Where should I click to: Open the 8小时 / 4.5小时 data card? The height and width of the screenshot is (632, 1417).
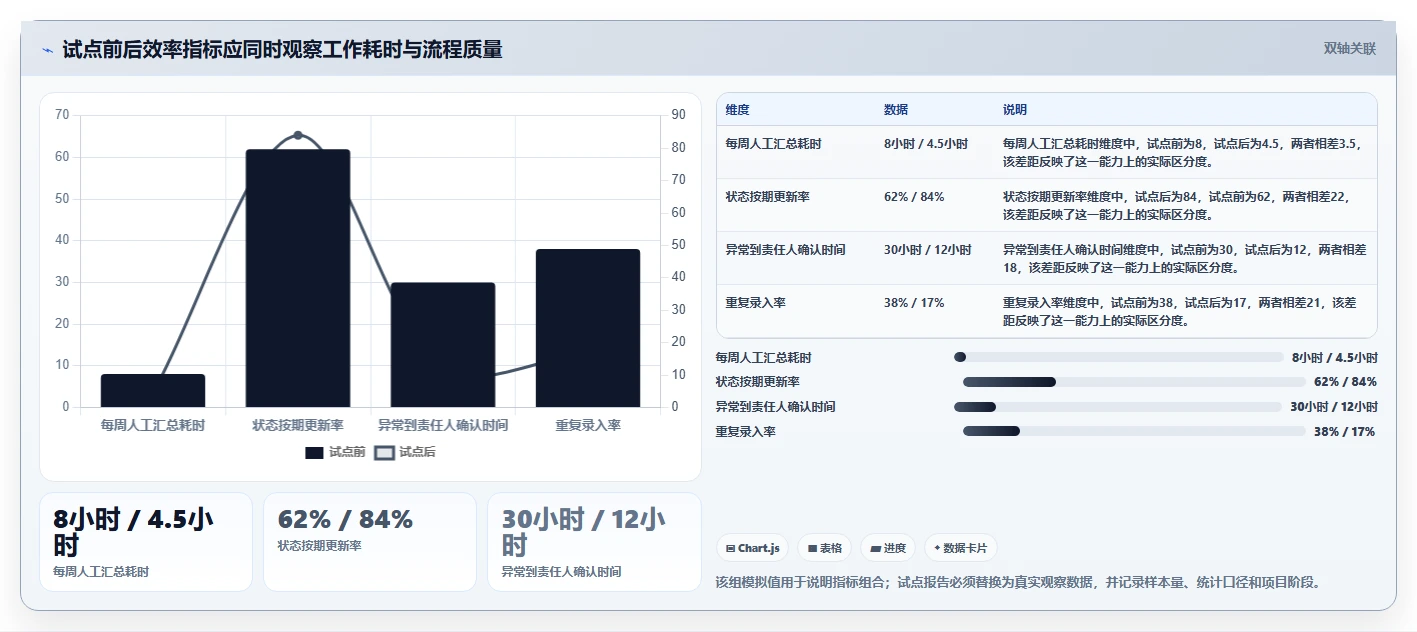[x=146, y=542]
